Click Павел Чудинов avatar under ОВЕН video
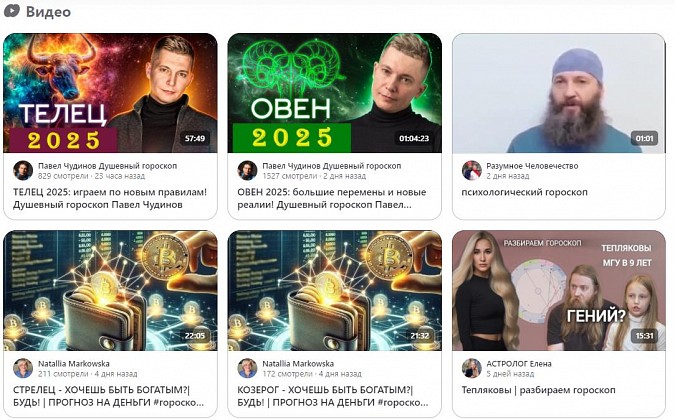 [247, 170]
